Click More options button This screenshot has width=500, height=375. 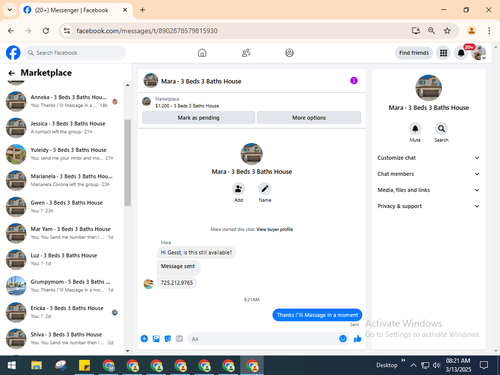pos(309,118)
